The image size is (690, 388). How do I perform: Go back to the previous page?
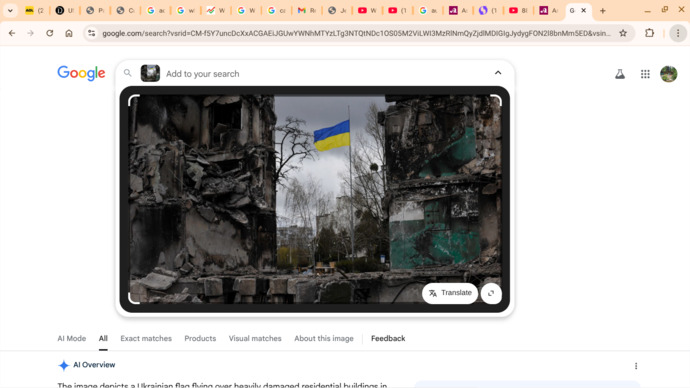[x=12, y=33]
